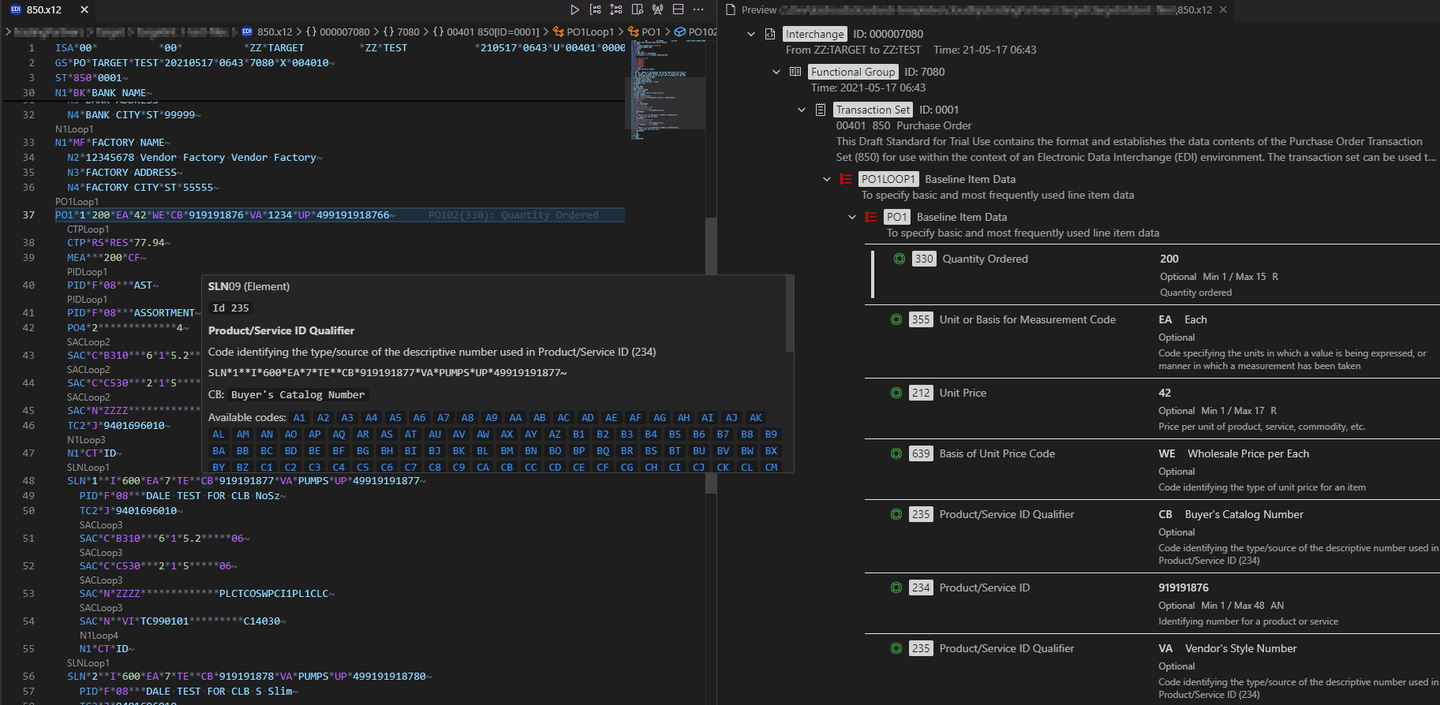Image resolution: width=1440 pixels, height=705 pixels.
Task: Click the Transaction Set document icon
Action: (x=822, y=109)
